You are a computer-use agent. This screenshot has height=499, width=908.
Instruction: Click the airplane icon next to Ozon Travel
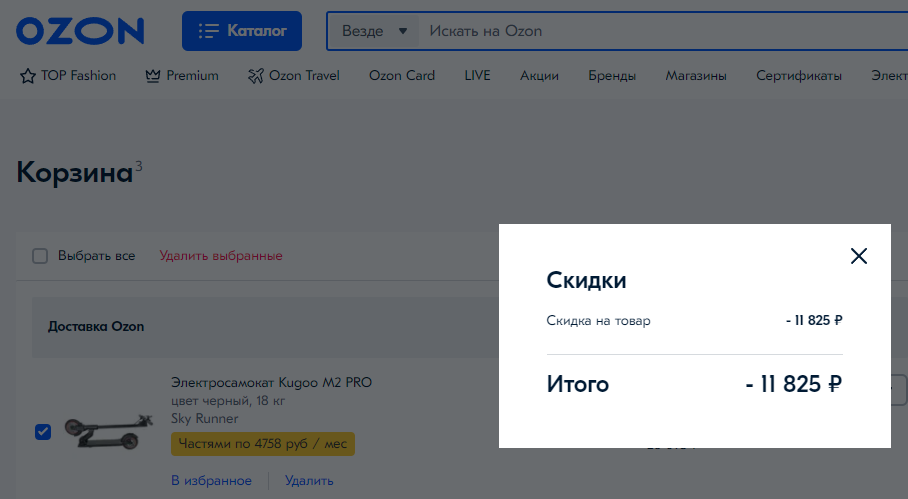pyautogui.click(x=255, y=76)
